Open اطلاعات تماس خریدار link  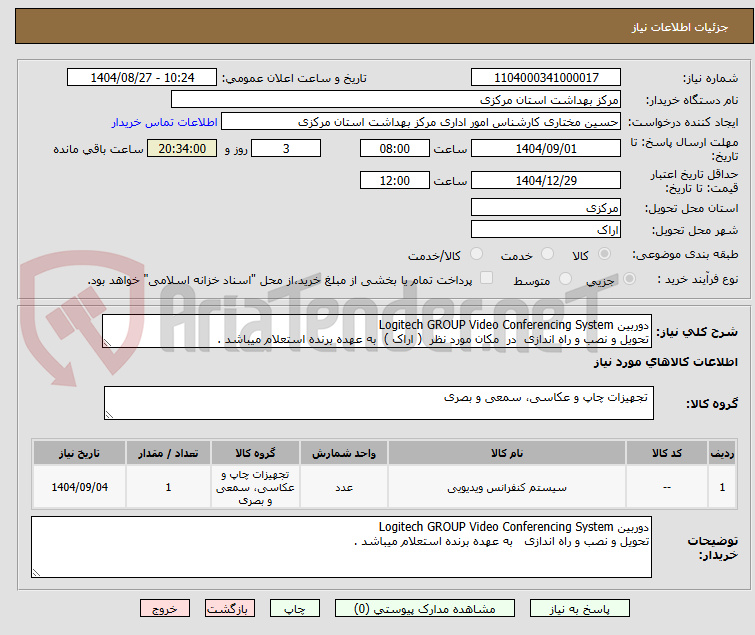point(165,122)
